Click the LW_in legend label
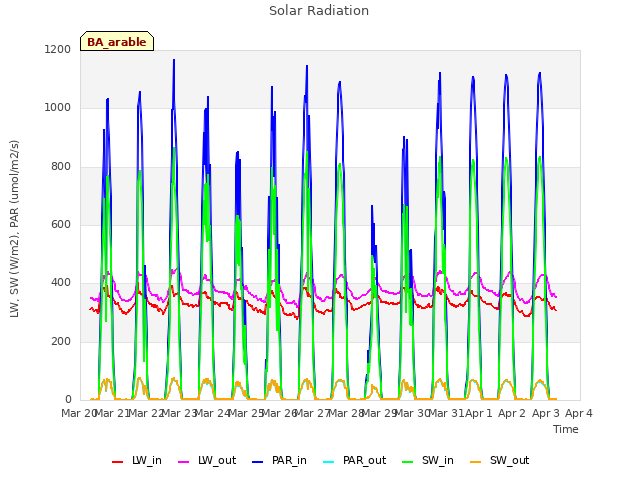Image resolution: width=640 pixels, height=480 pixels. tap(147, 461)
